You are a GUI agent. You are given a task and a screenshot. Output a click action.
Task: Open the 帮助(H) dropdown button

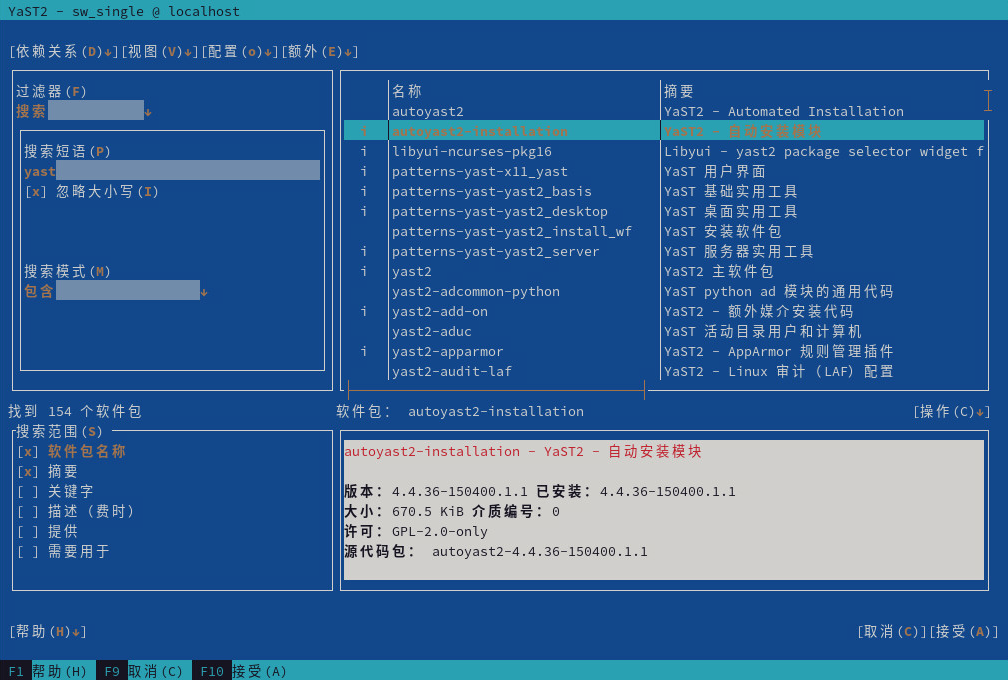point(48,631)
